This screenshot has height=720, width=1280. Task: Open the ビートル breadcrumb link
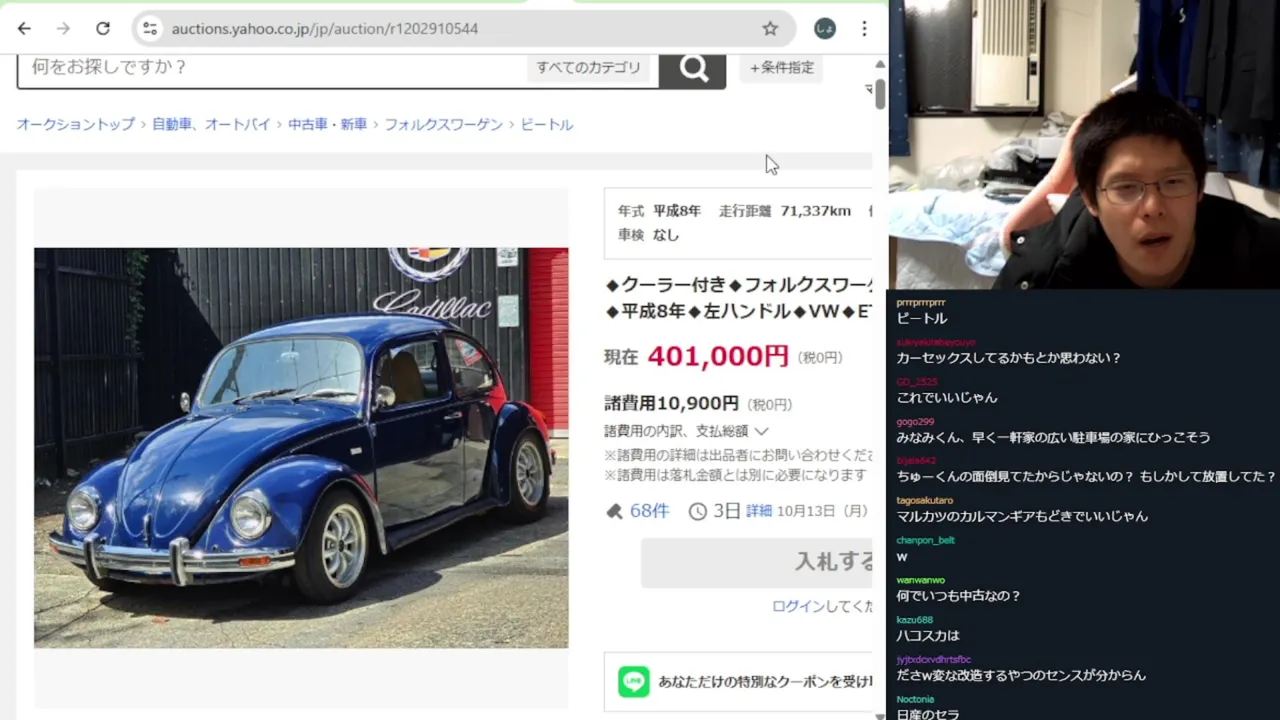click(546, 124)
